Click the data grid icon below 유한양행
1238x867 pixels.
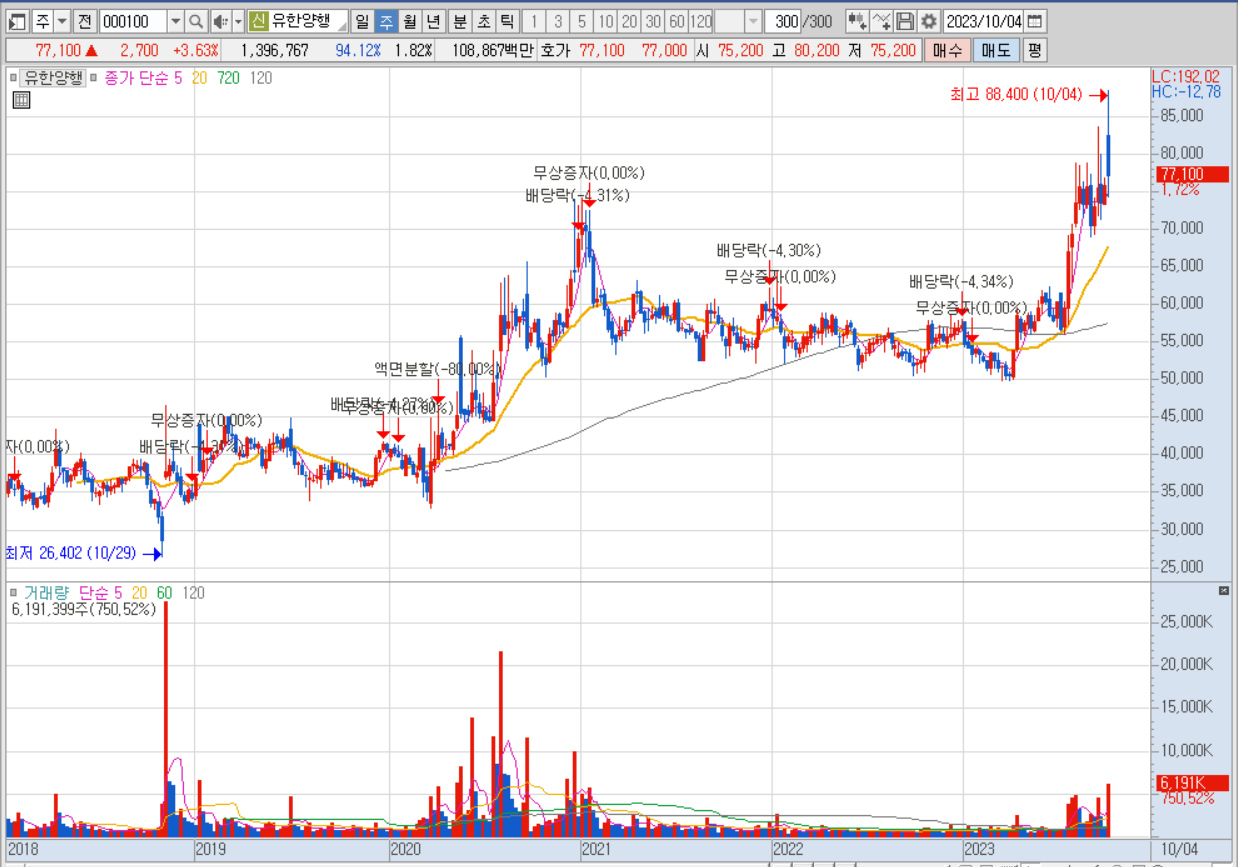pos(21,99)
